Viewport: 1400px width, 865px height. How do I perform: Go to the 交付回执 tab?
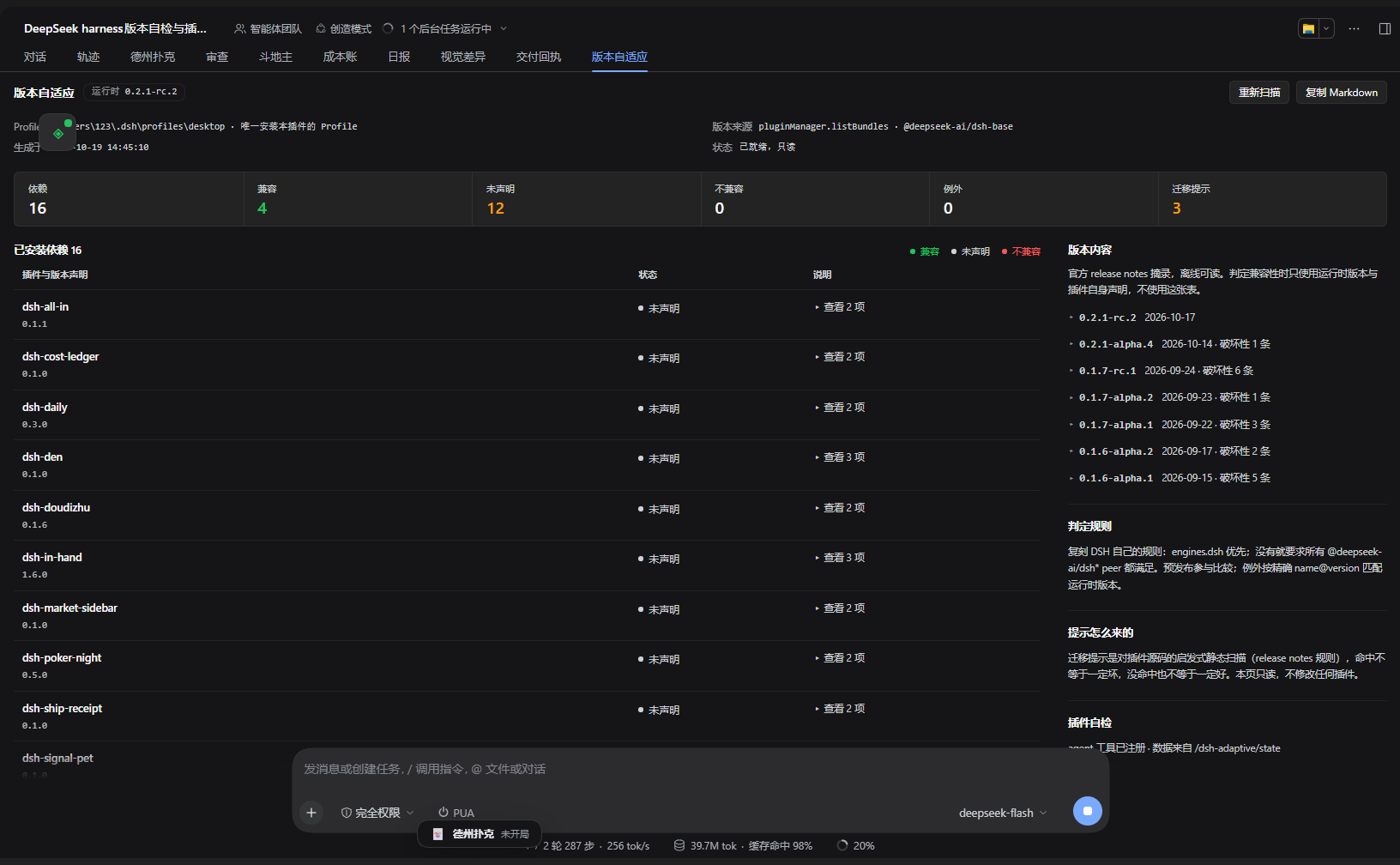(539, 57)
